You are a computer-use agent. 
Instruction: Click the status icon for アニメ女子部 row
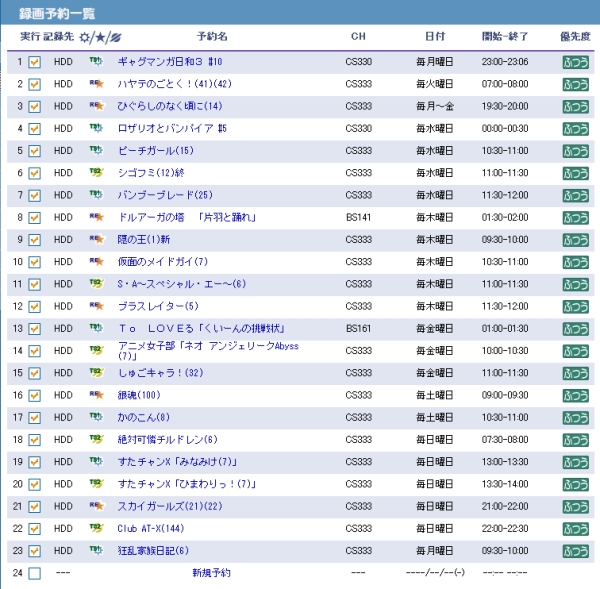(x=96, y=350)
